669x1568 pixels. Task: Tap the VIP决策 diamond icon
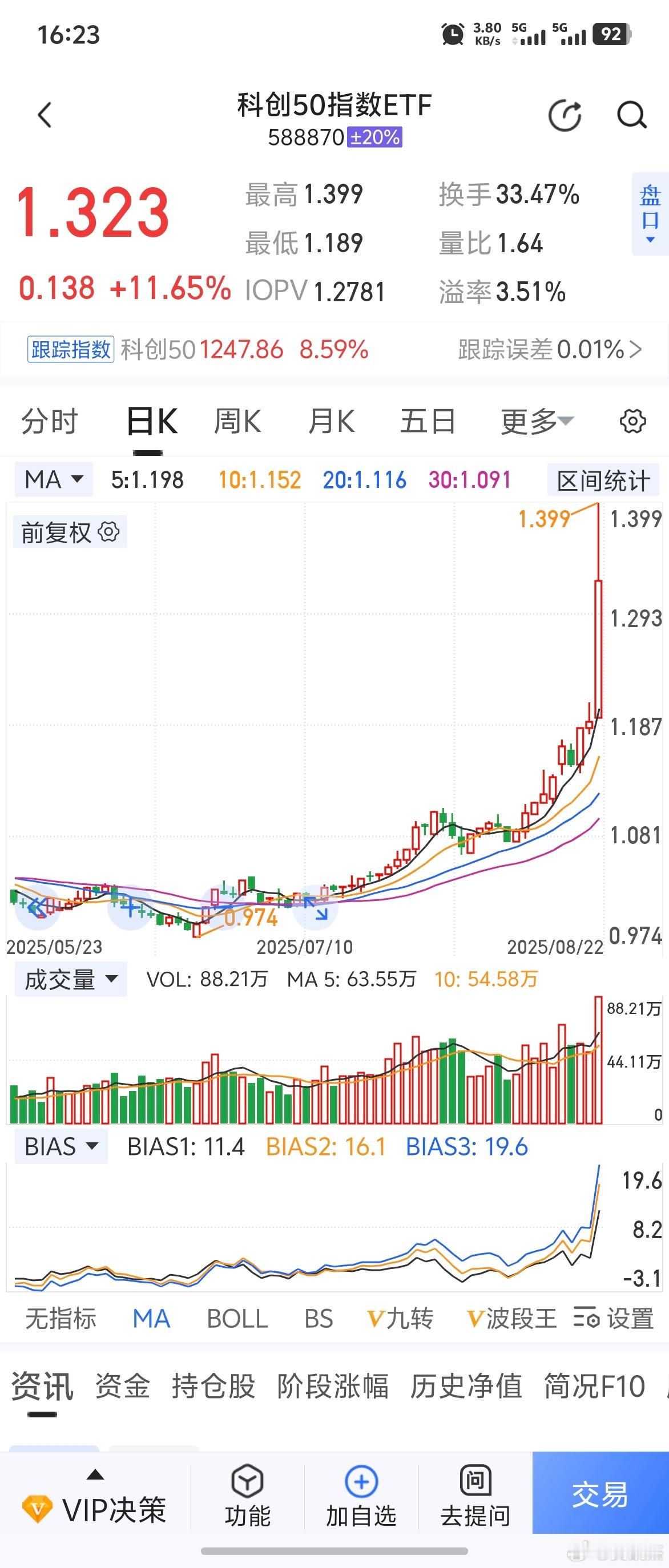[x=37, y=1508]
